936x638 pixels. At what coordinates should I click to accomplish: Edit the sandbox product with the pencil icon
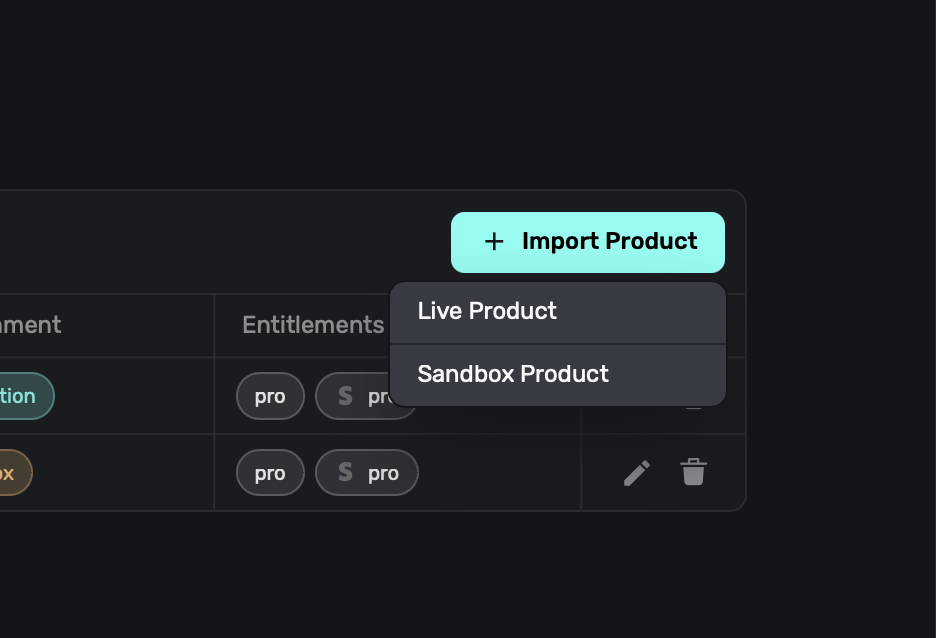(637, 473)
